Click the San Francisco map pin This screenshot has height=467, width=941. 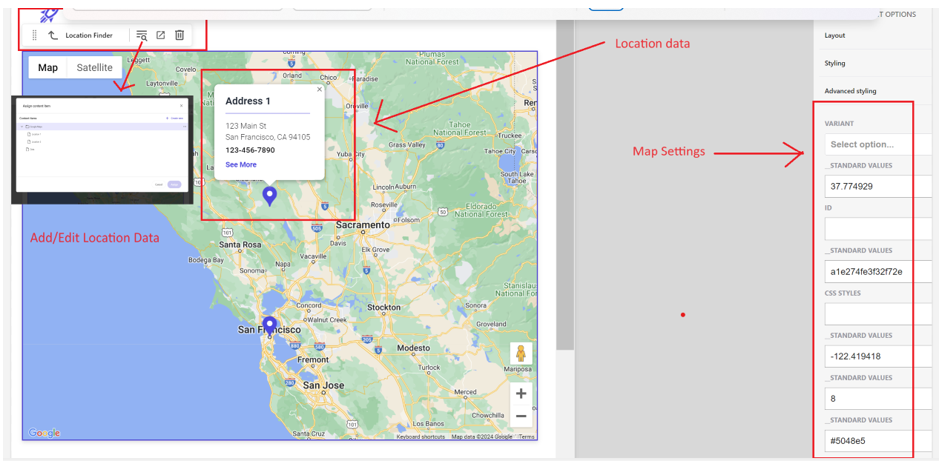point(269,327)
